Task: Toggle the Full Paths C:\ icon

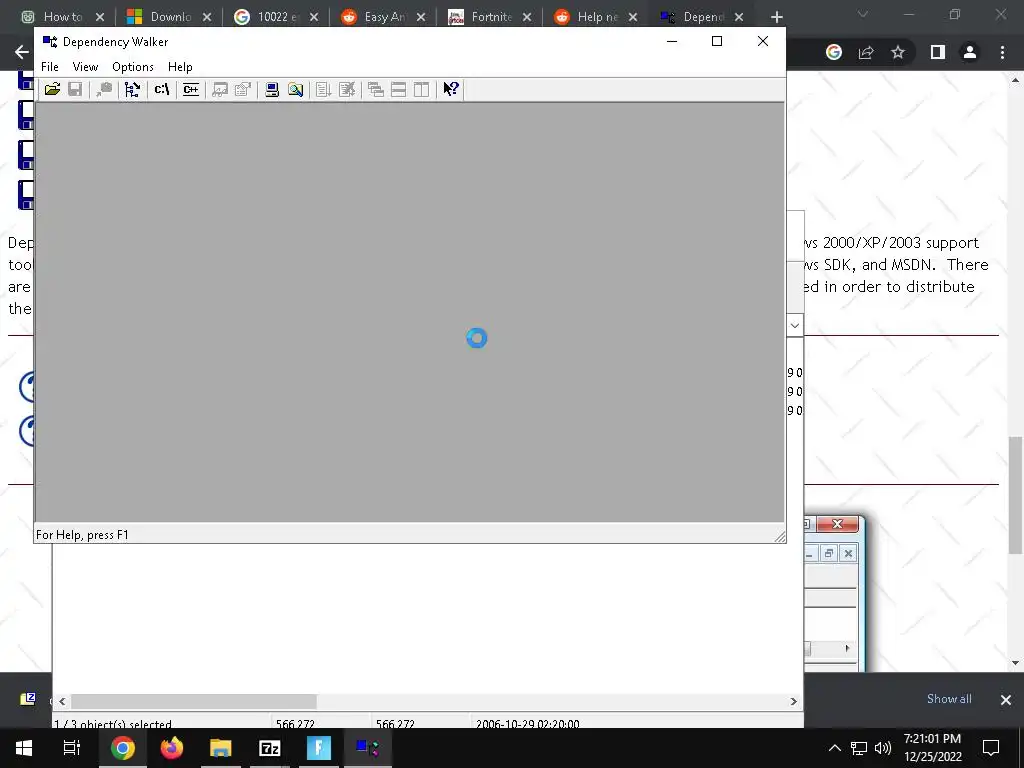Action: 162,89
